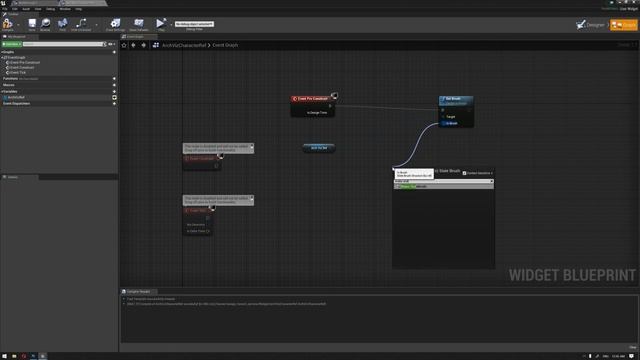640x360 pixels.
Task: Switch to Designer mode
Action: (x=591, y=25)
